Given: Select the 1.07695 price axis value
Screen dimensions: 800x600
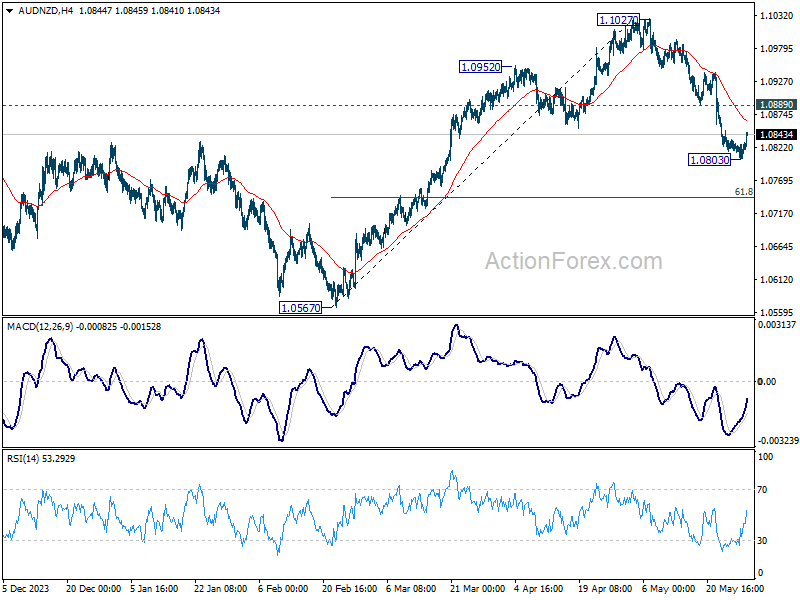Looking at the screenshot, I should pos(777,181).
